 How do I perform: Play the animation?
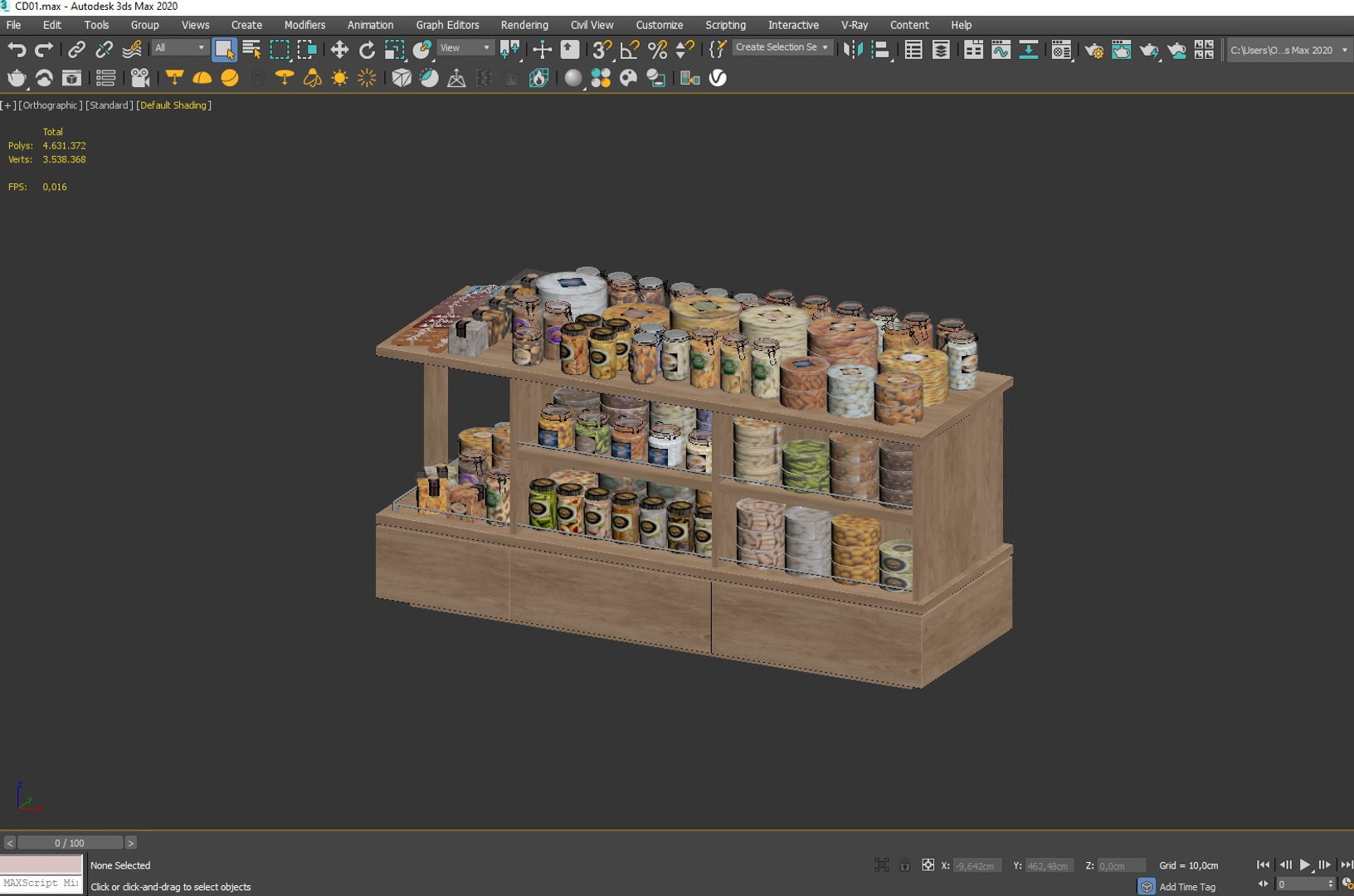point(1304,865)
